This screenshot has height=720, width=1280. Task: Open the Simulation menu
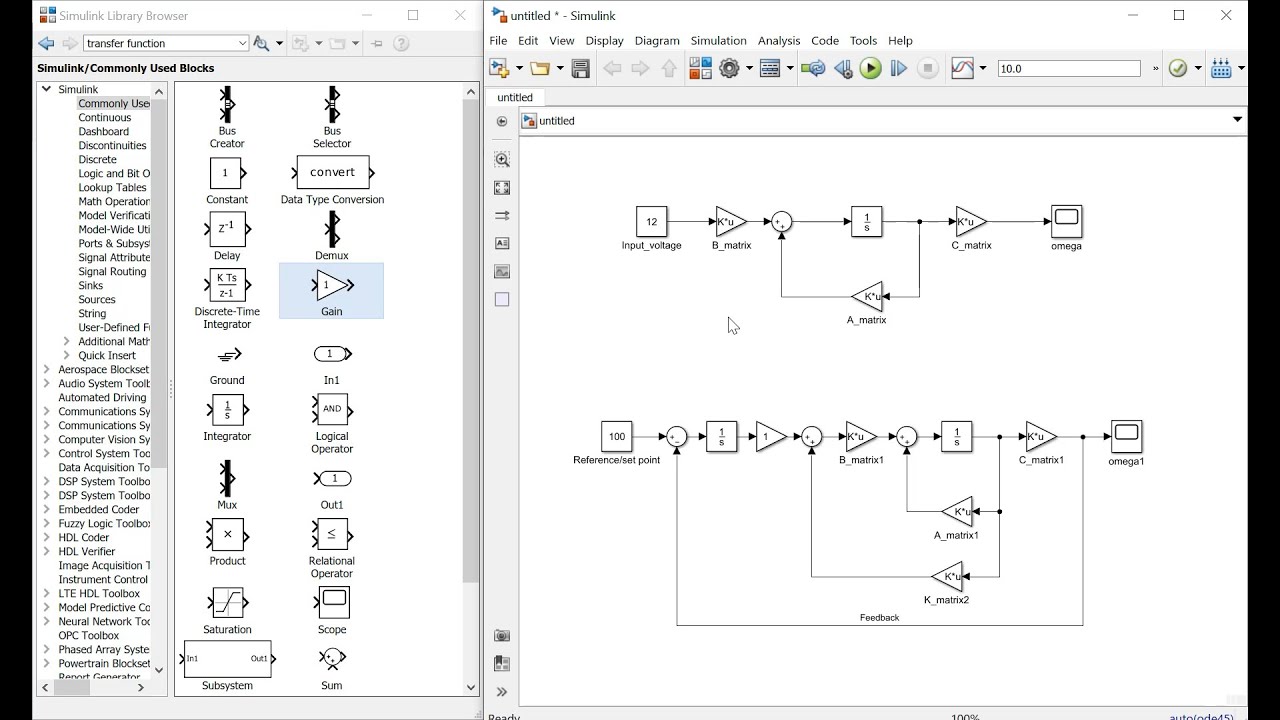[718, 41]
